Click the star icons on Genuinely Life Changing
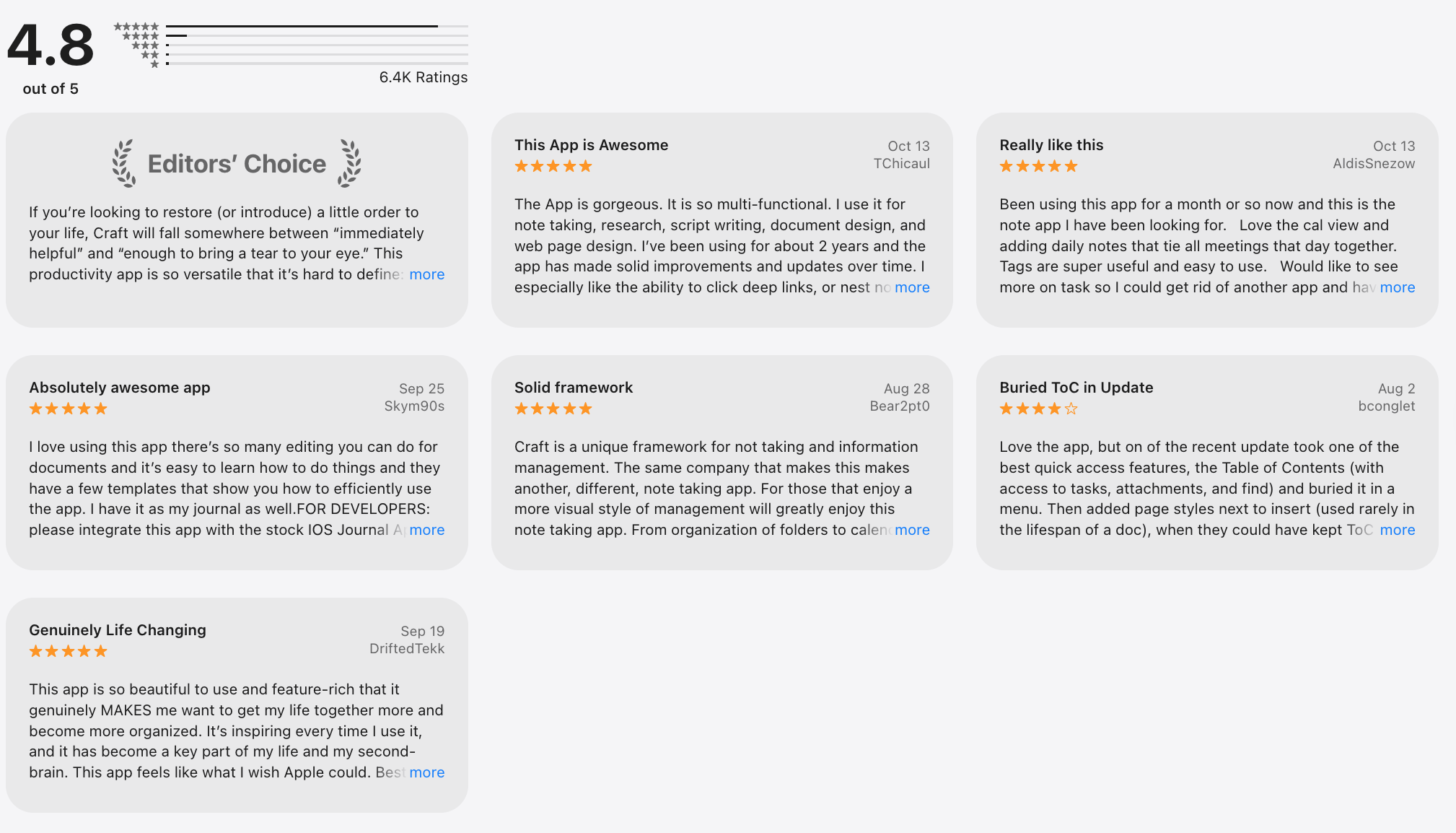This screenshot has height=833, width=1456. click(67, 651)
